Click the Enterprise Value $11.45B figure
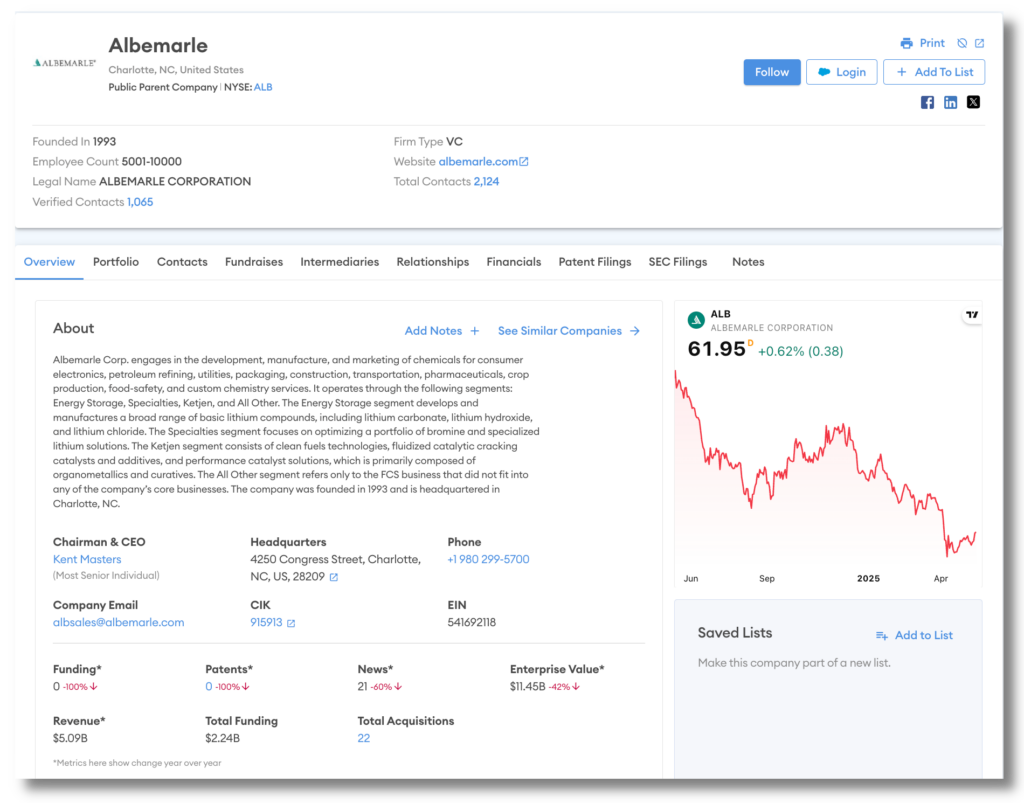The image size is (1024, 803). coord(528,687)
